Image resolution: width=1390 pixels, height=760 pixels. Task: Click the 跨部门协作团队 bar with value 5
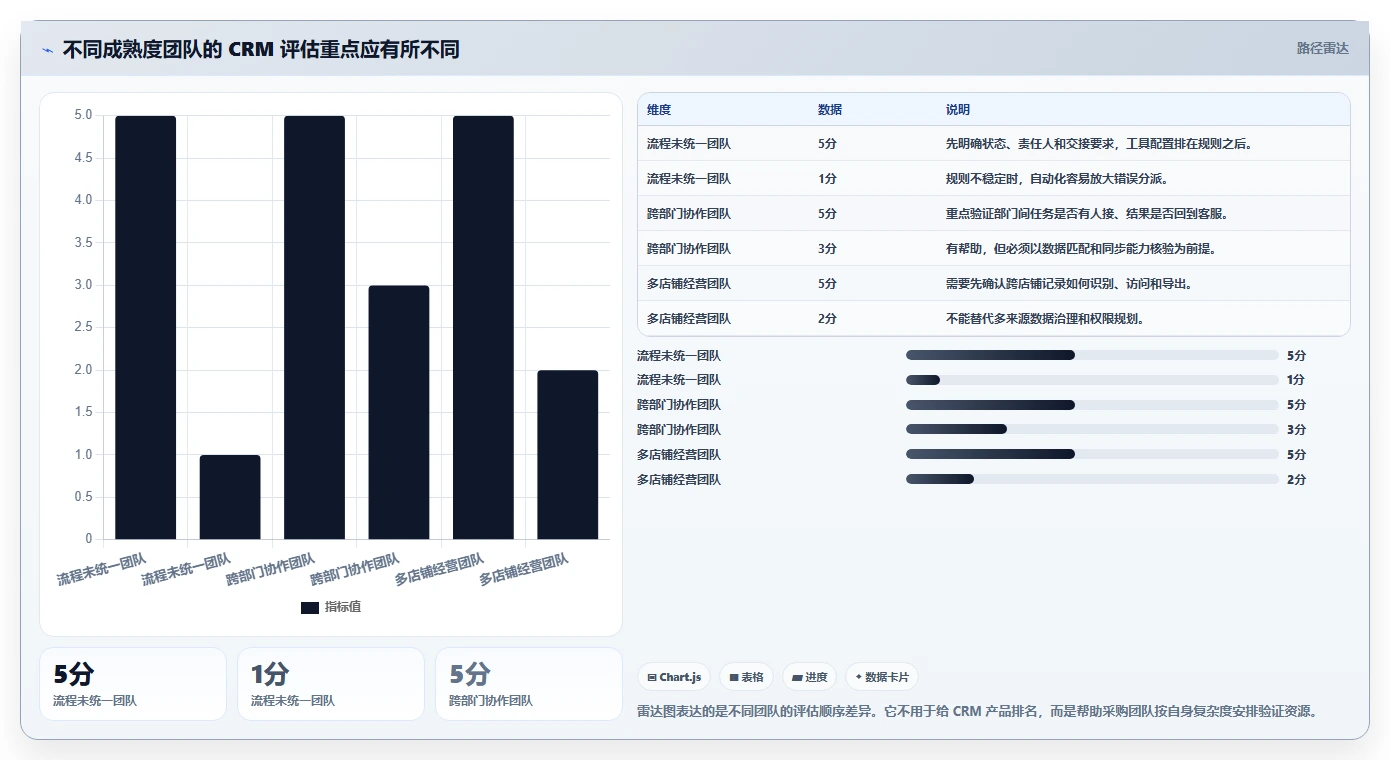(314, 328)
